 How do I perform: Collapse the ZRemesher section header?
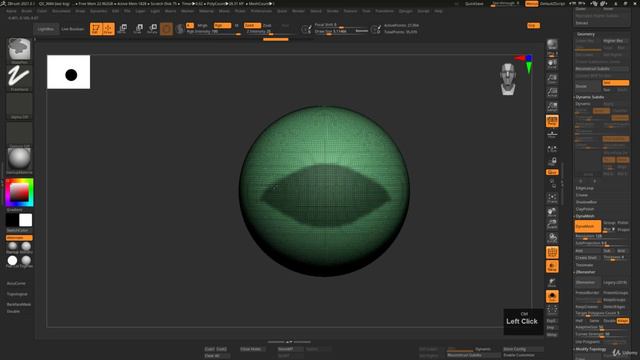(586, 272)
